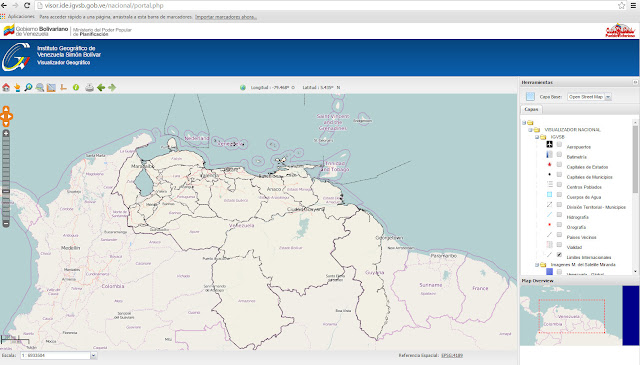Click the Batimetría legend icon
The height and width of the screenshot is (365, 640).
tap(549, 154)
